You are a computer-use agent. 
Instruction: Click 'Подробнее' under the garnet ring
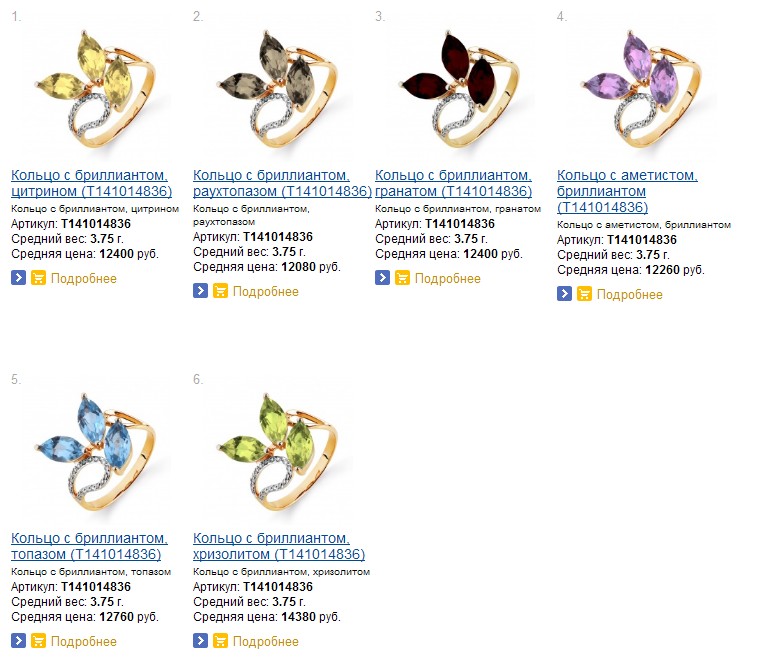coord(448,279)
